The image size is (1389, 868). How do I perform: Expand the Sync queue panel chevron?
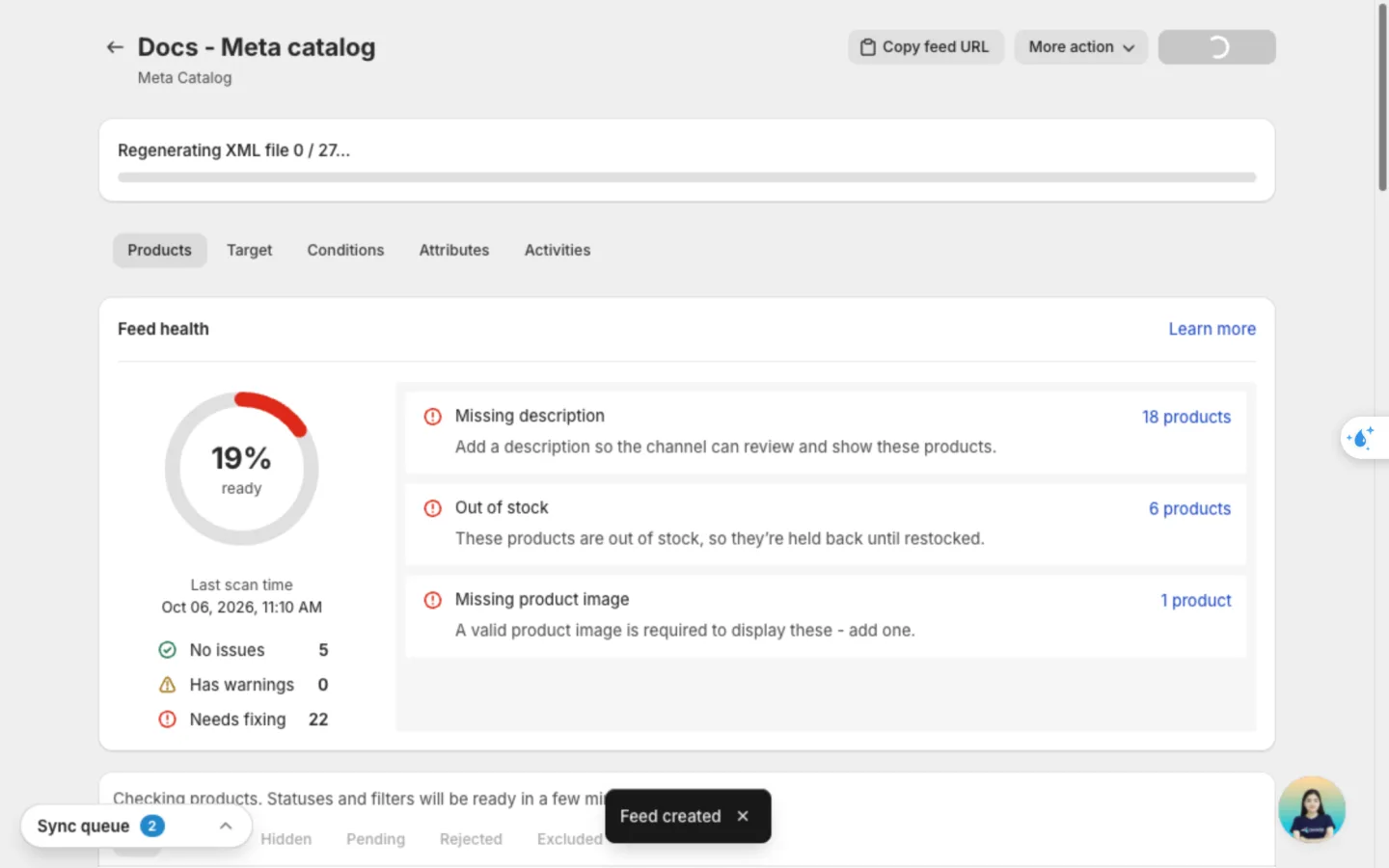click(x=226, y=827)
